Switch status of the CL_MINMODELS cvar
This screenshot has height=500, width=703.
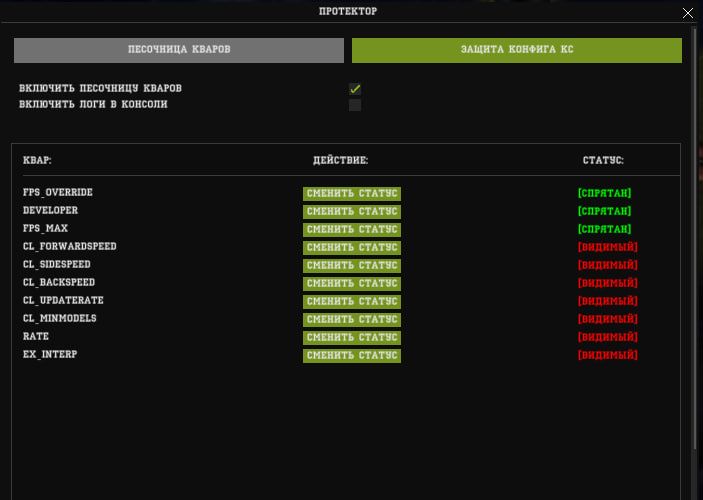pos(352,319)
